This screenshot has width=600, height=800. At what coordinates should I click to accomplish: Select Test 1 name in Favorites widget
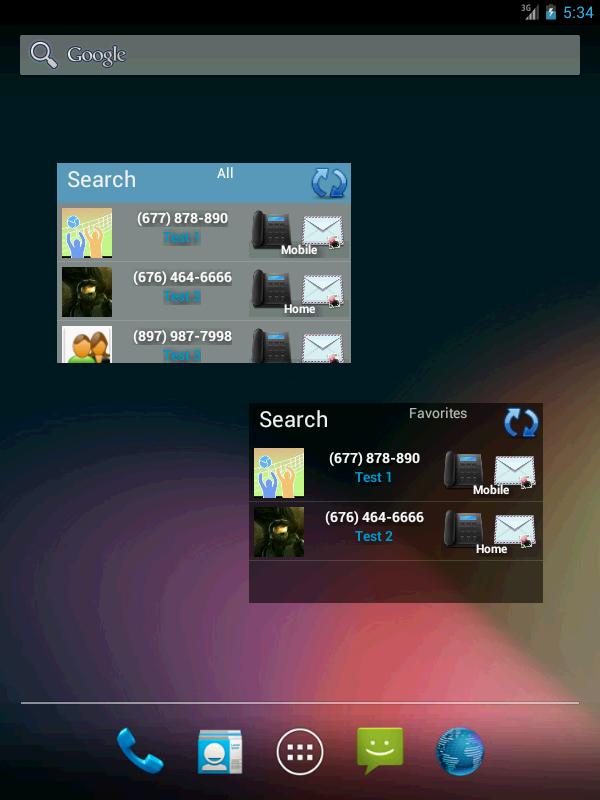click(x=373, y=478)
